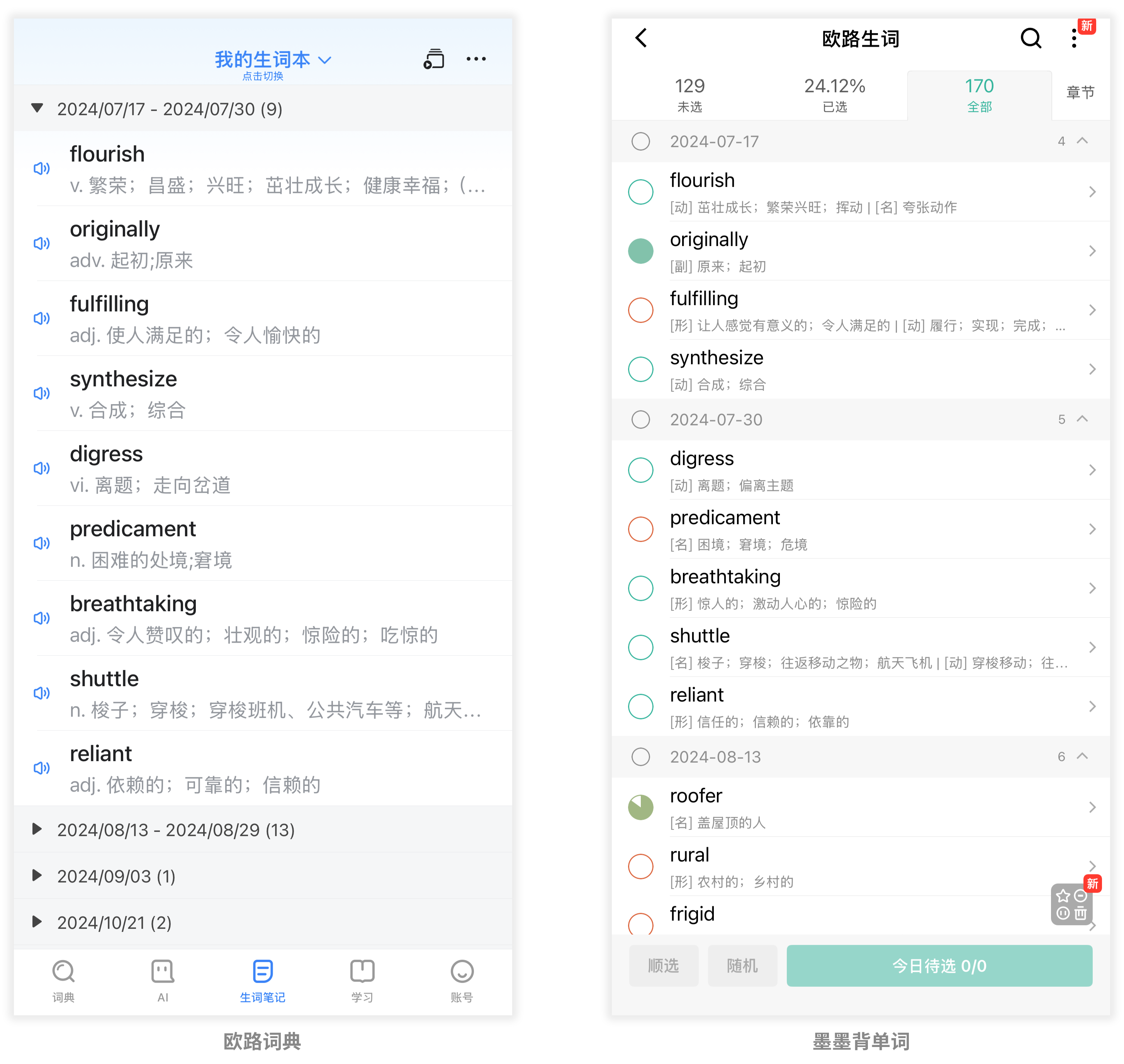This screenshot has width=1124, height=1064.
Task: Select all words under 2024-07-17 group
Action: pos(640,141)
